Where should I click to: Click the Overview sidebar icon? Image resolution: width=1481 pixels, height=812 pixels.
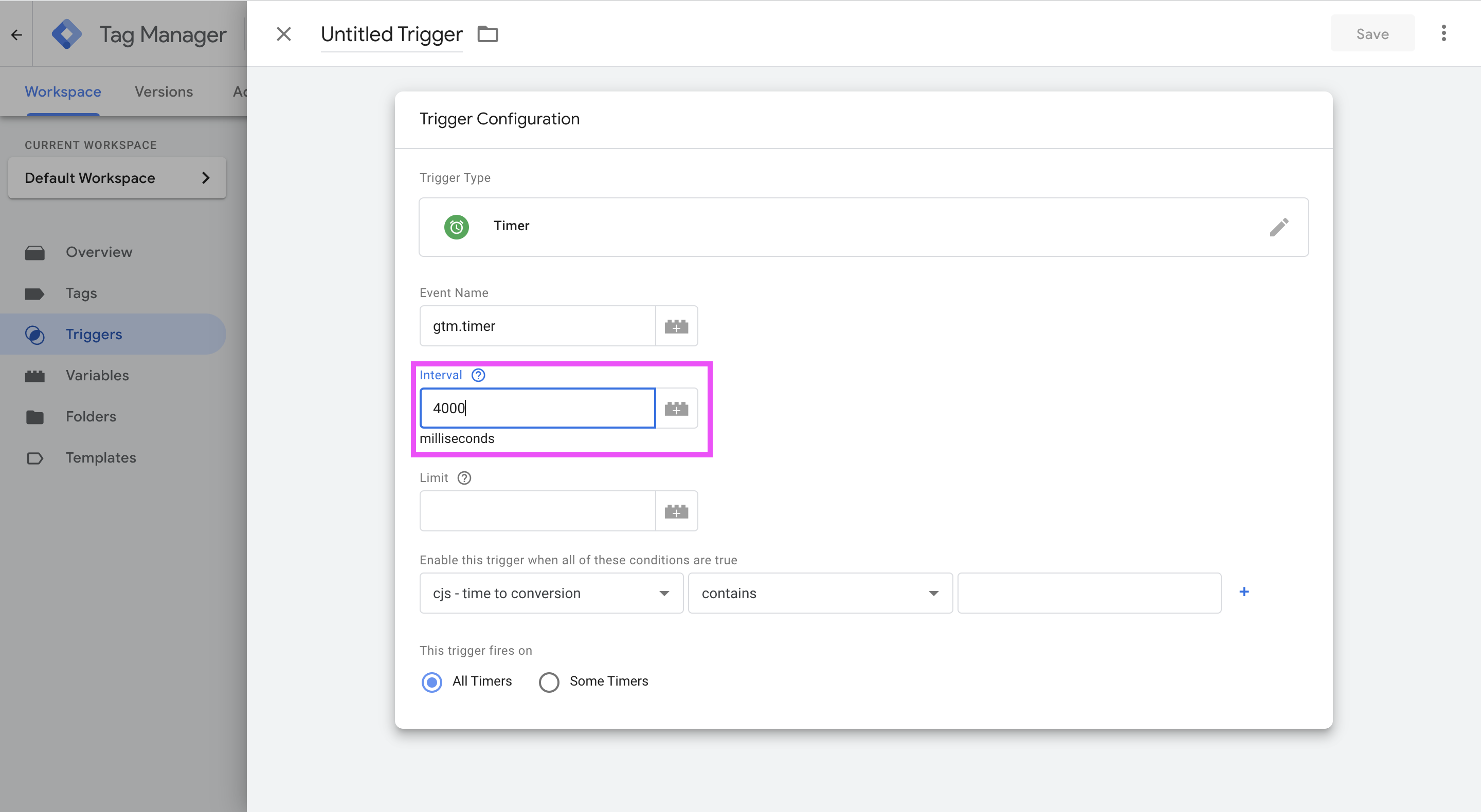tap(35, 252)
